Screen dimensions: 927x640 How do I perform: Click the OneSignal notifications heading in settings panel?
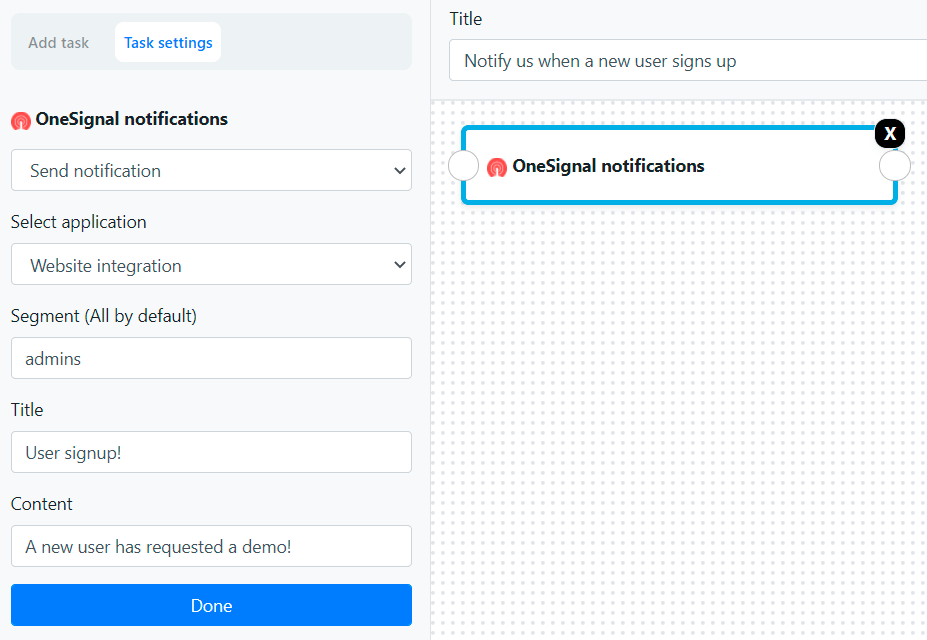[132, 119]
